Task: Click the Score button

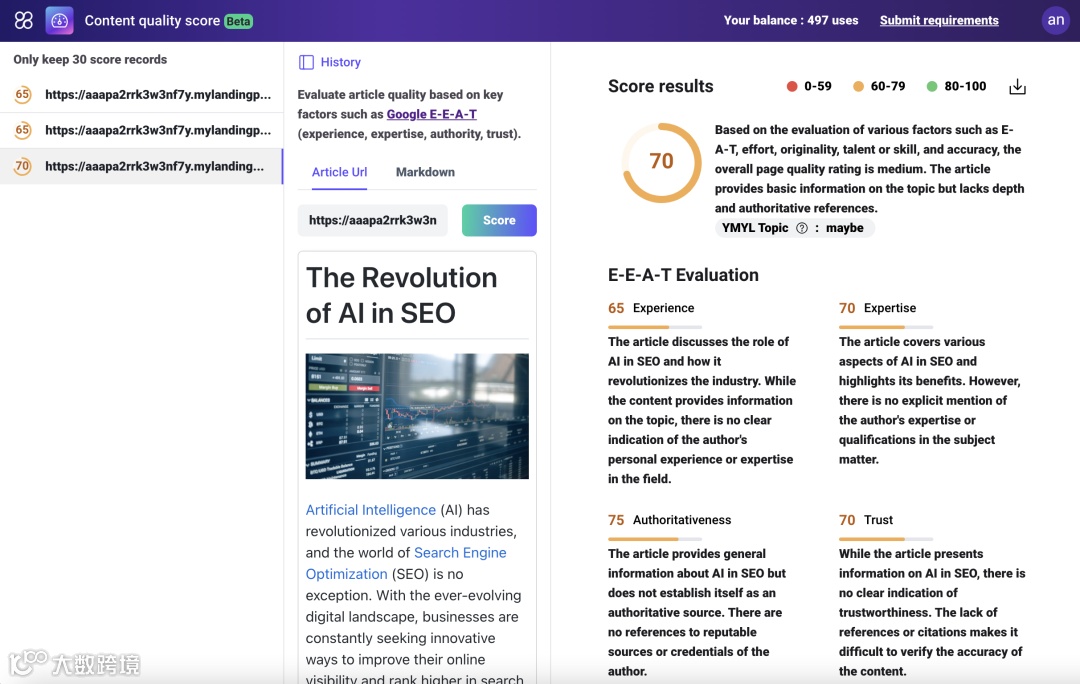Action: [x=499, y=220]
